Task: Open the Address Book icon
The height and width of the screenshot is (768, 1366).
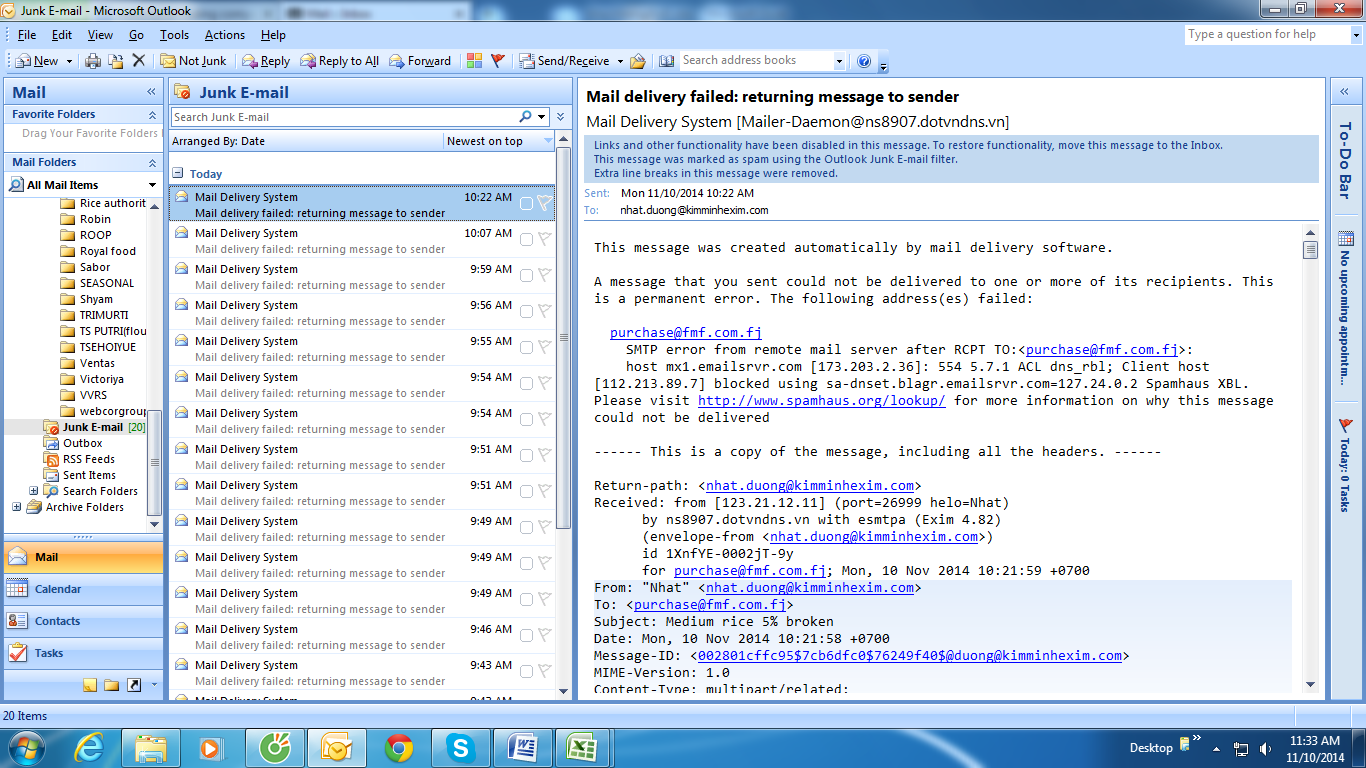Action: point(667,61)
